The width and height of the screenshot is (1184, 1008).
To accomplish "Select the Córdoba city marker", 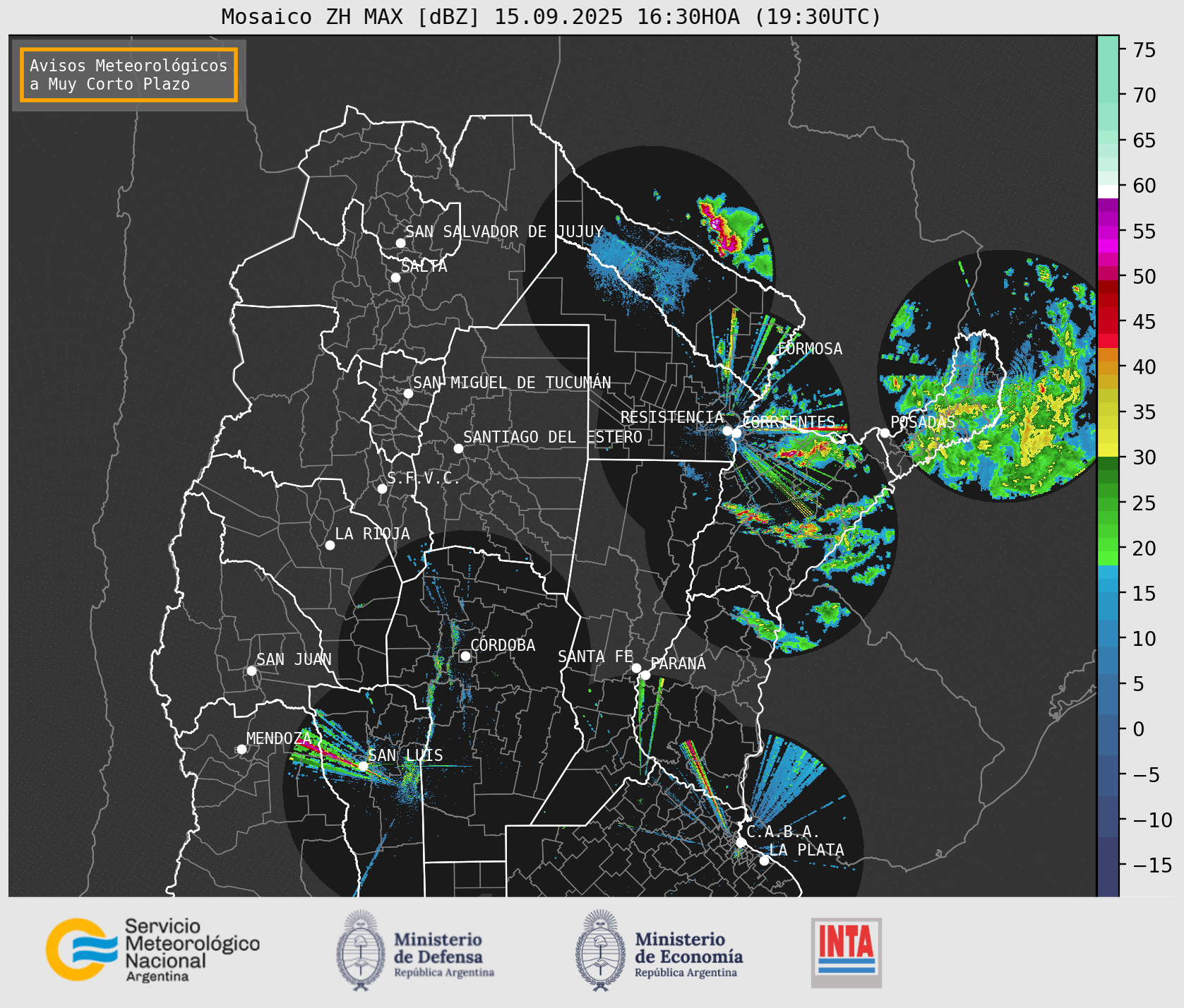I will pos(465,656).
